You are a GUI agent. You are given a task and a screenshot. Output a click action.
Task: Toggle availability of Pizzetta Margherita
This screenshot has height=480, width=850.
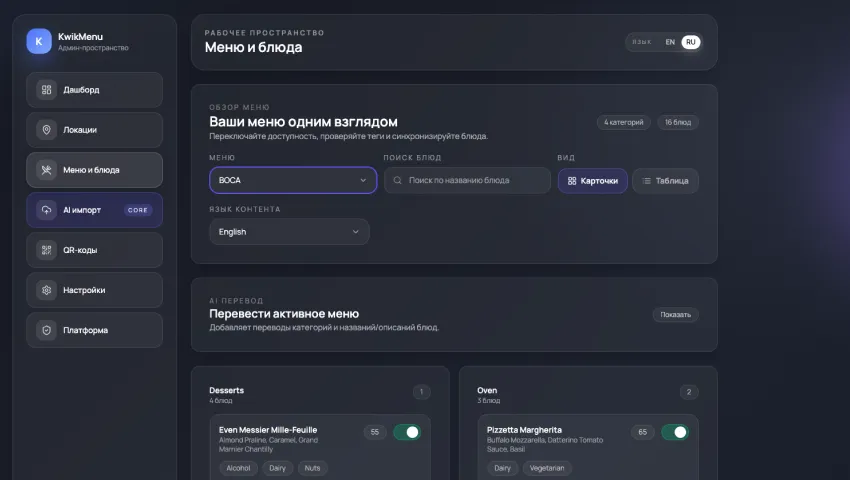coord(675,432)
